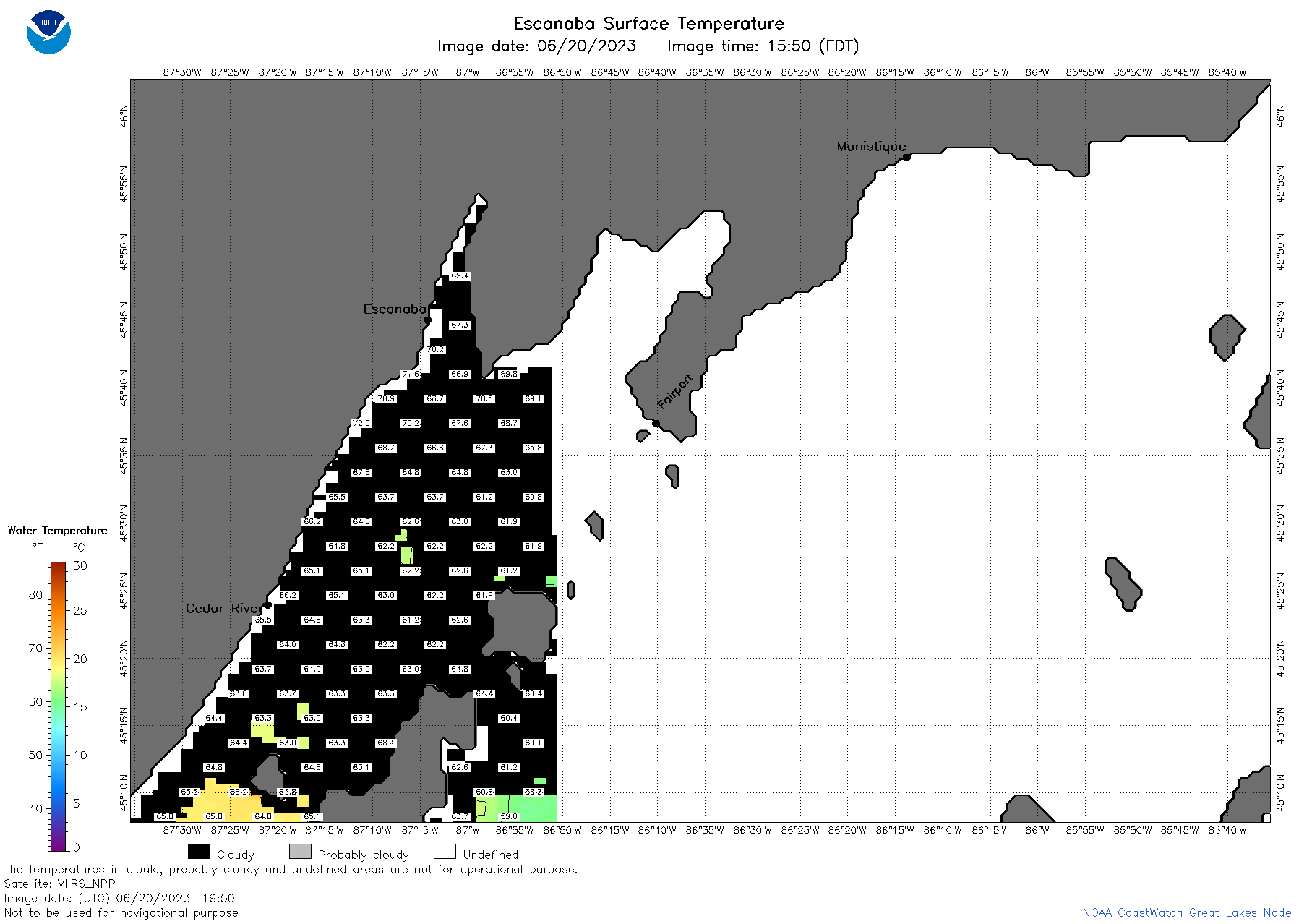Select the 59.0 temperature value
Screen dimensions: 1299x924
coord(509,816)
